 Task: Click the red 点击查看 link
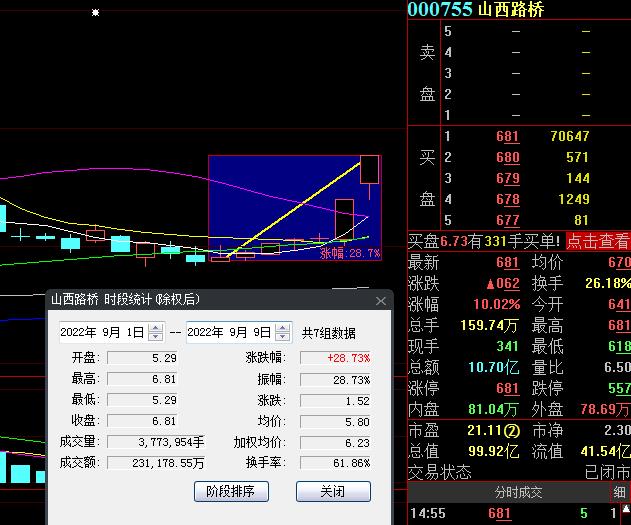(598, 241)
